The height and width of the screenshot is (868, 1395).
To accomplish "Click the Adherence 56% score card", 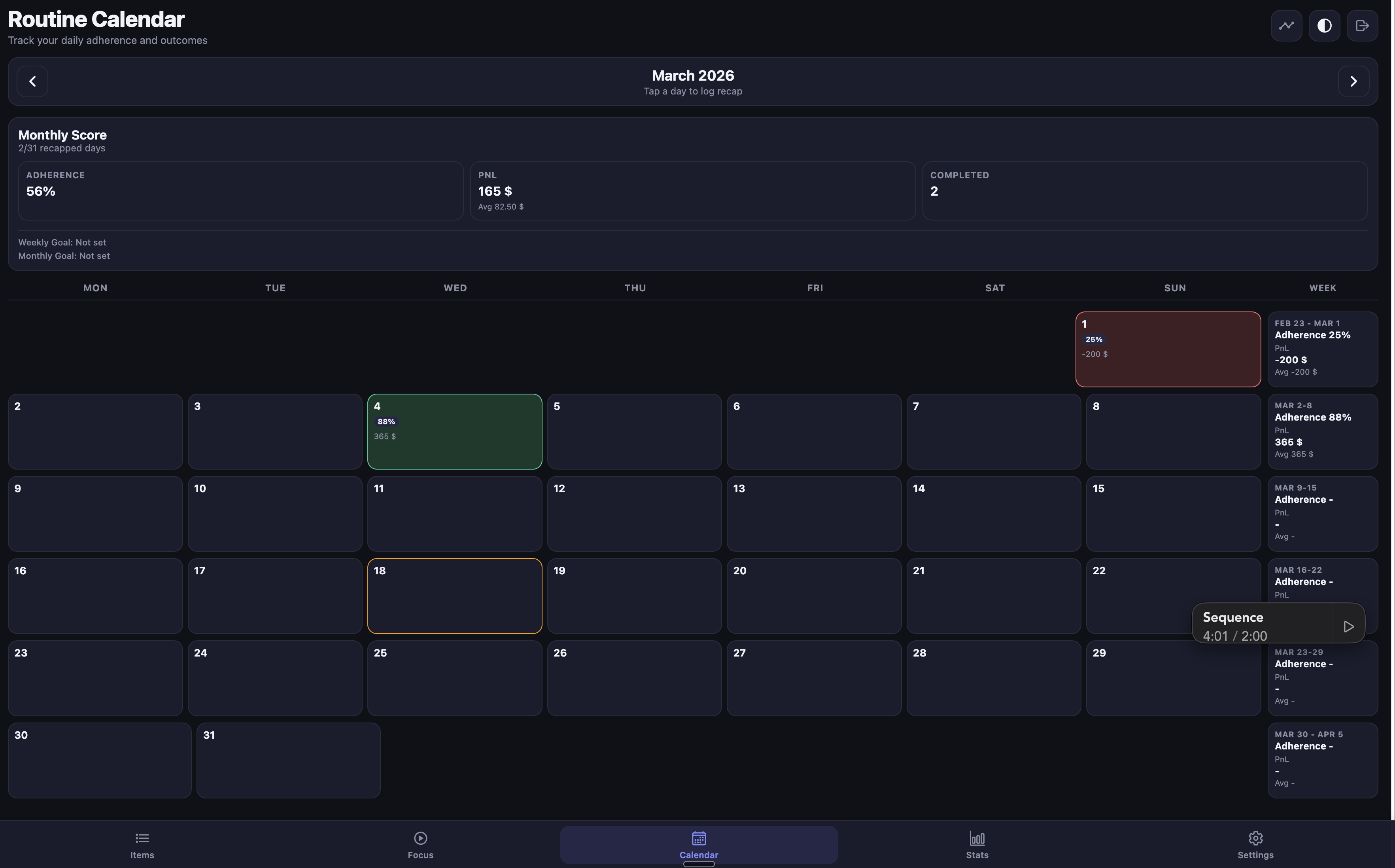I will (x=240, y=191).
